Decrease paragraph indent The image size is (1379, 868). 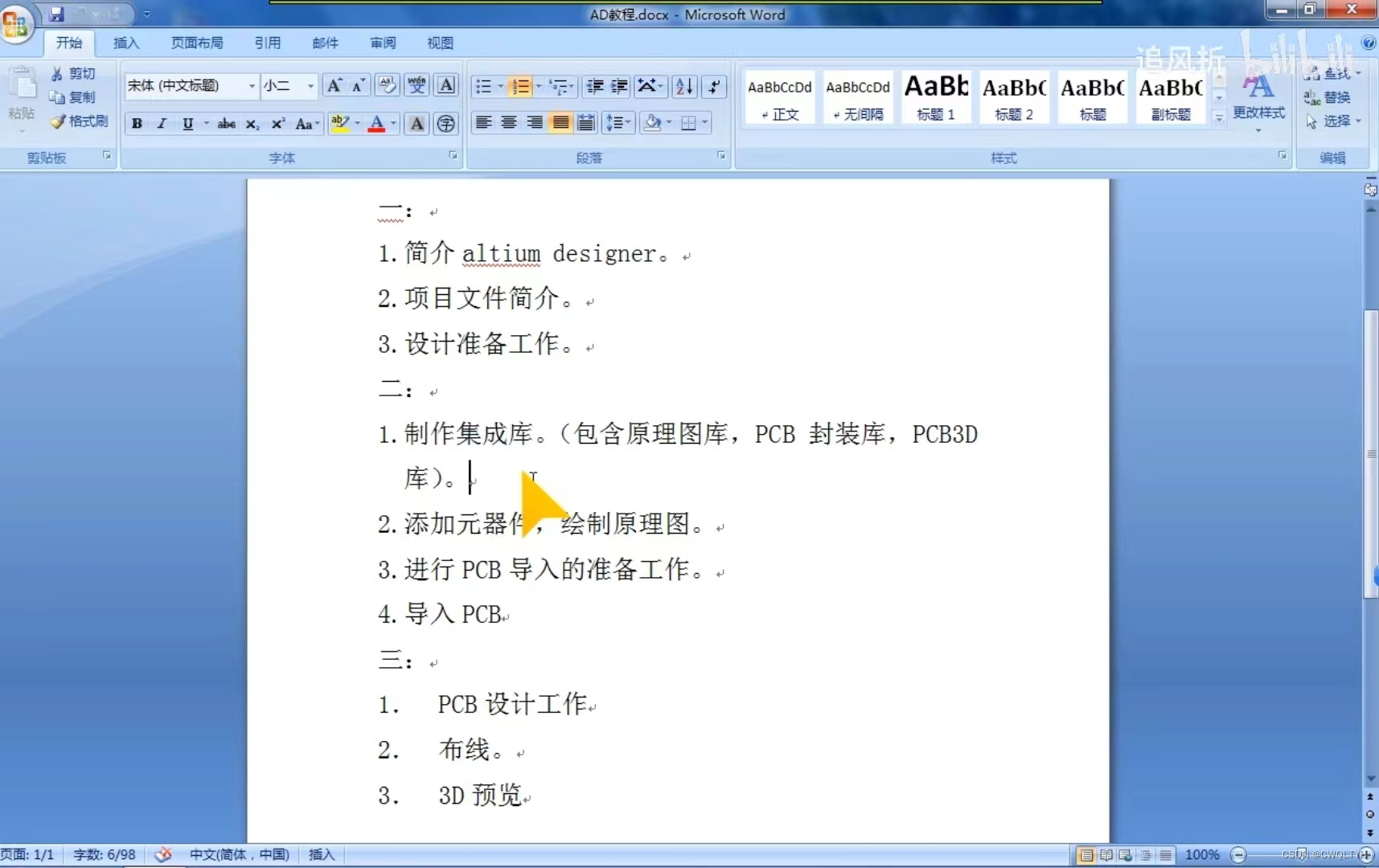click(595, 86)
